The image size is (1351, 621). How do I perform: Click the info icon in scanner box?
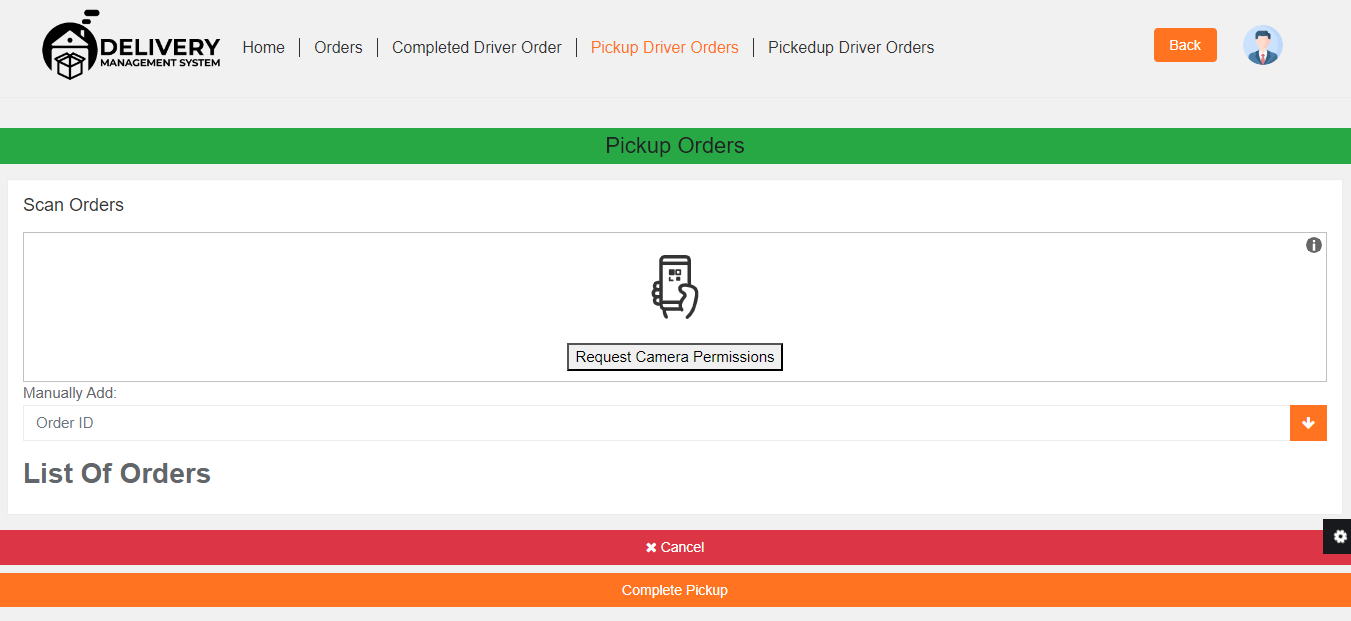pyautogui.click(x=1313, y=245)
